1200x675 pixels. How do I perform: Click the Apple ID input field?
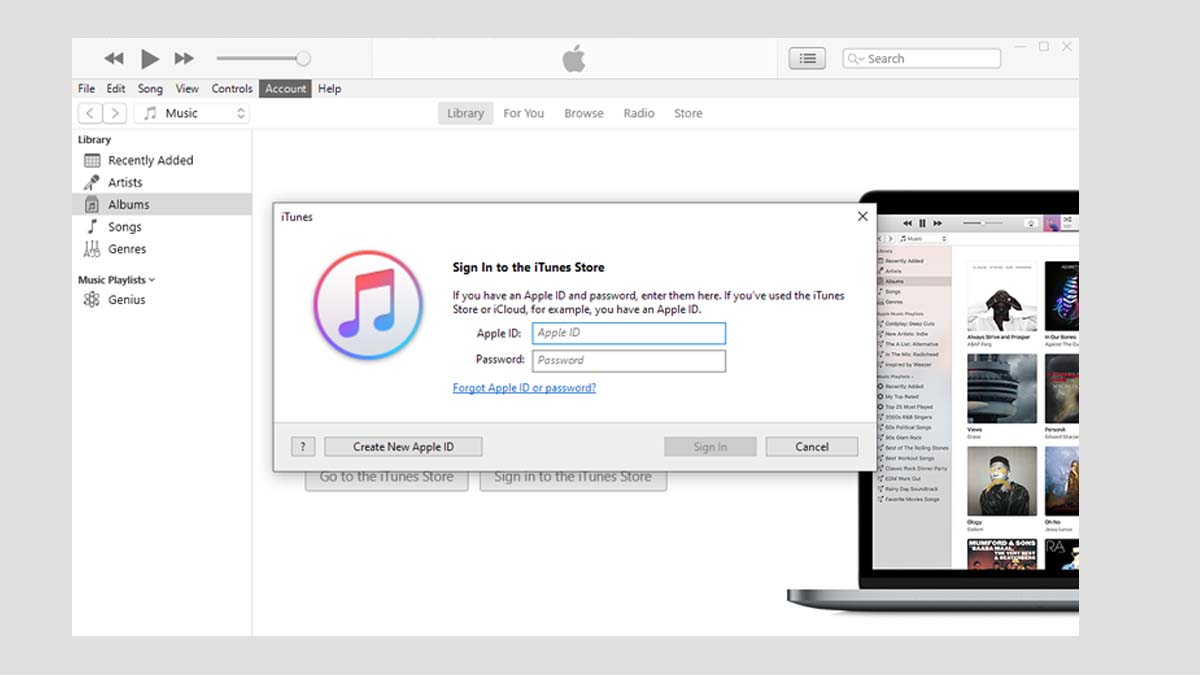pos(629,333)
